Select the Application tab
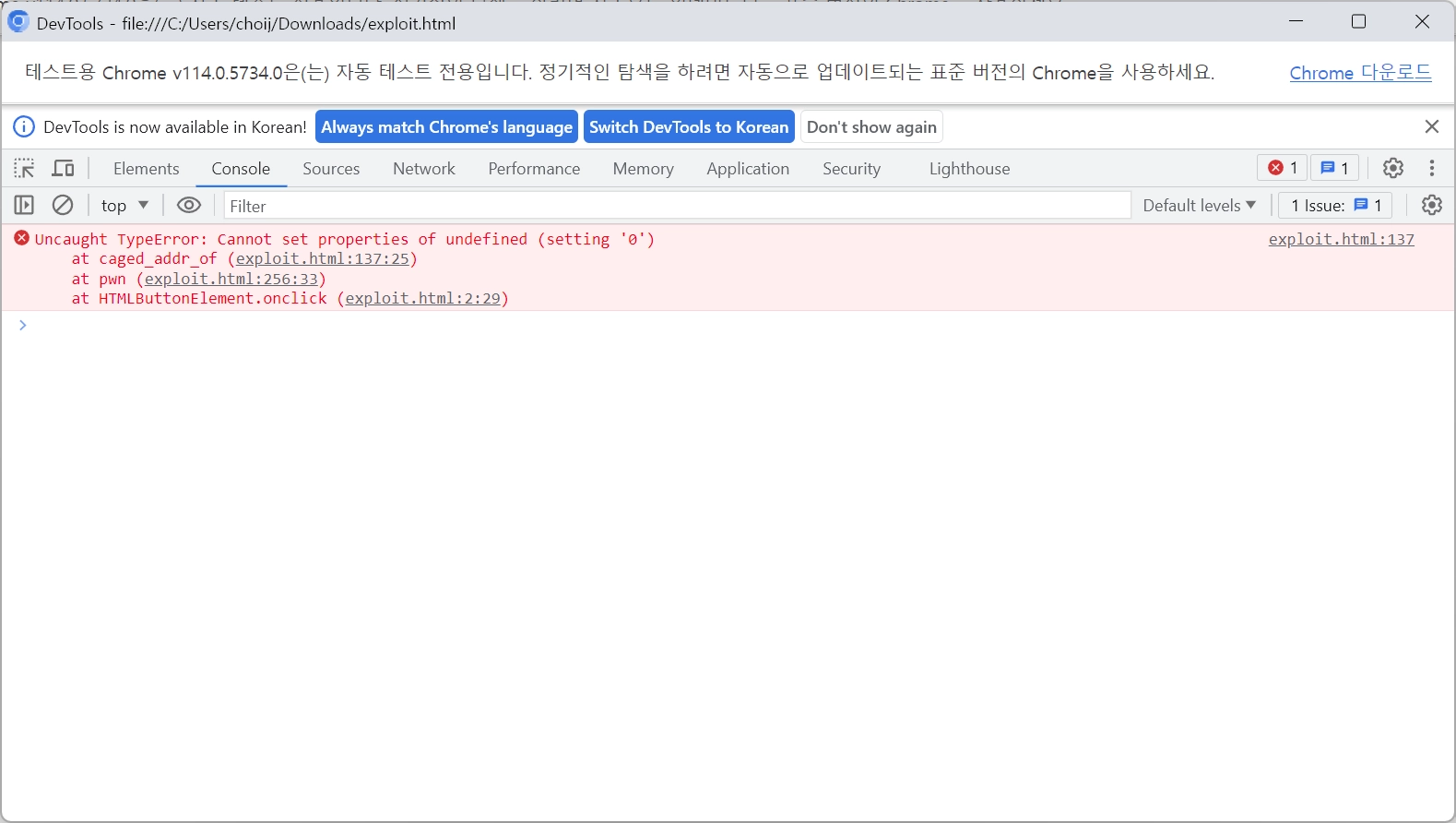Image resolution: width=1456 pixels, height=823 pixels. pyautogui.click(x=748, y=169)
